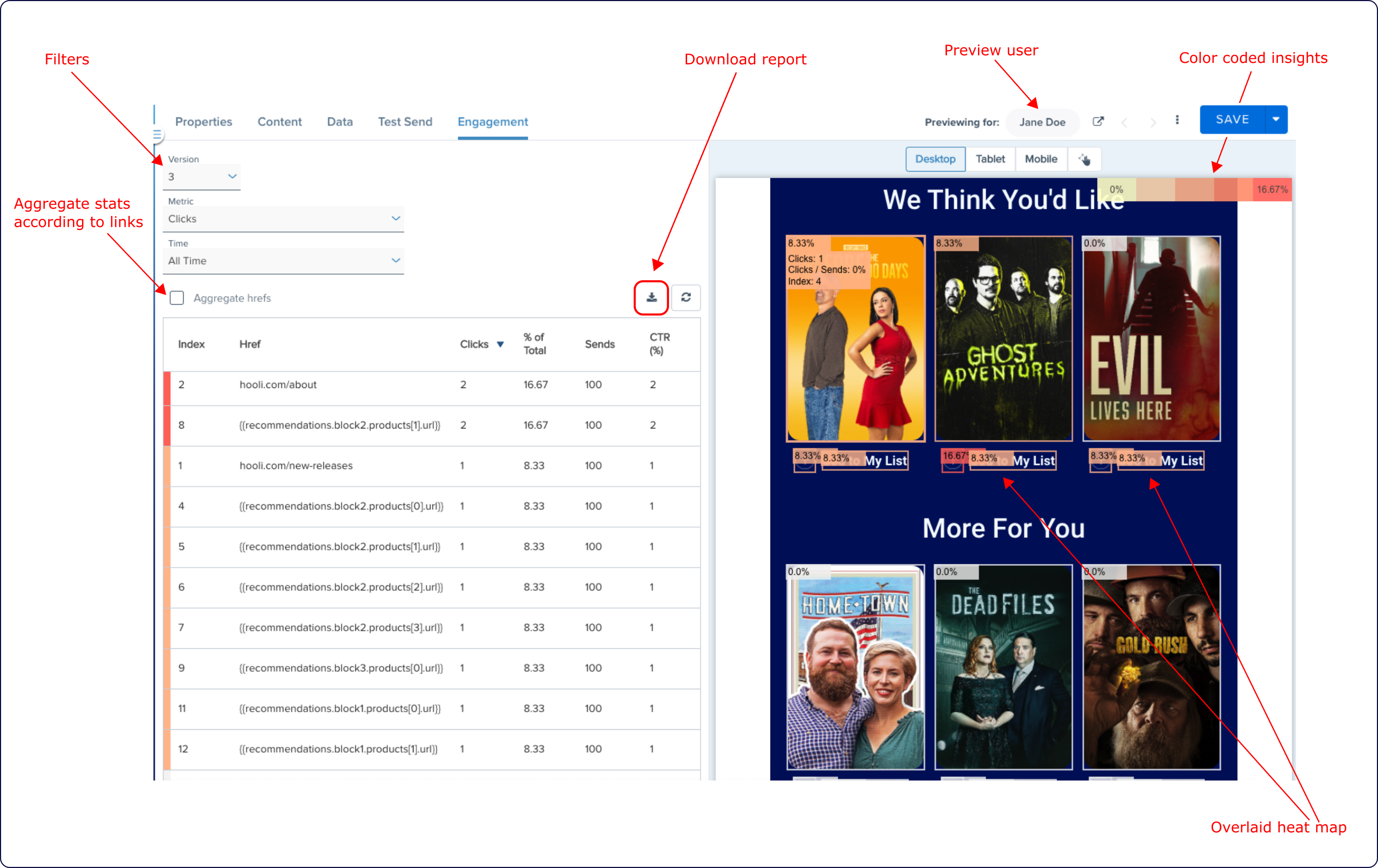Click red color marker for hooli.com/about row
The width and height of the screenshot is (1378, 868).
coord(167,388)
